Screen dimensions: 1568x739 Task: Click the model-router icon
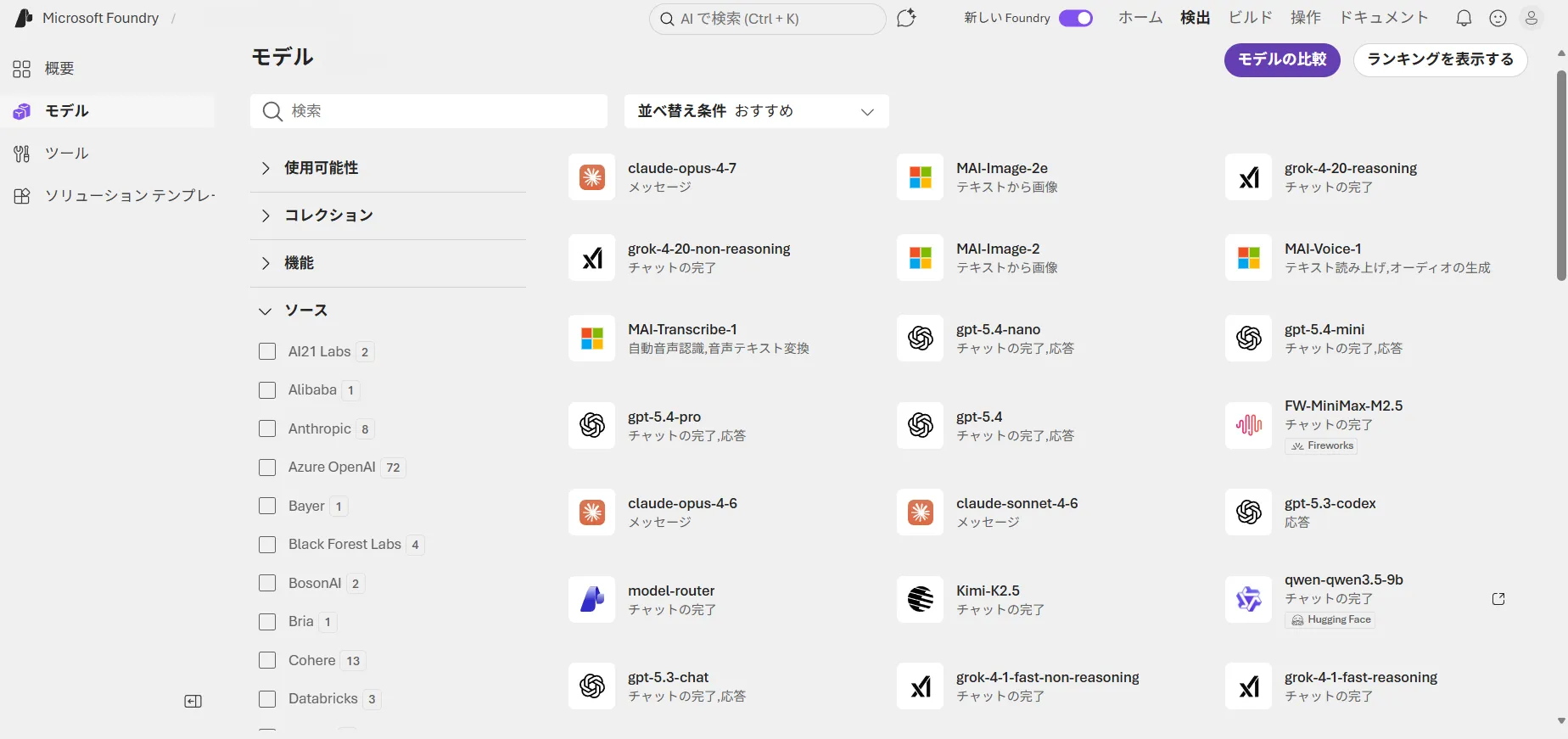592,599
